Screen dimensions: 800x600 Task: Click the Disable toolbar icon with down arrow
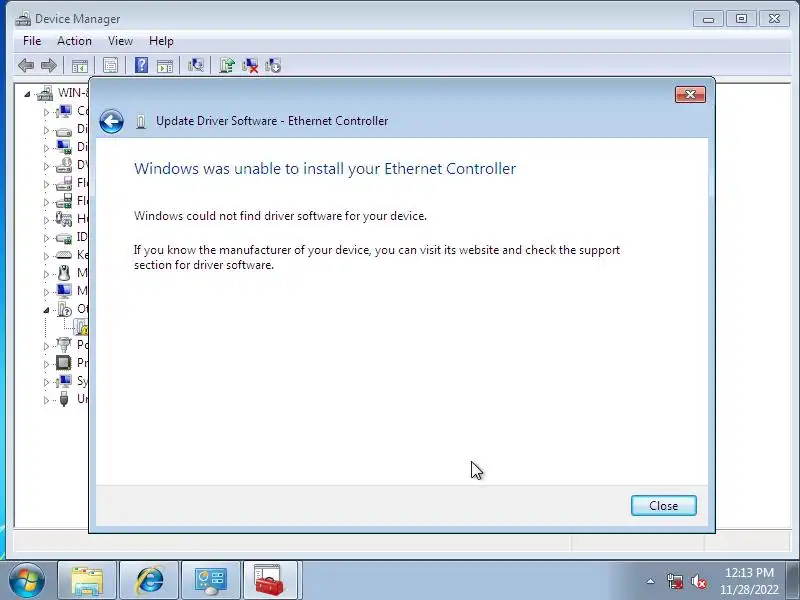pos(273,65)
